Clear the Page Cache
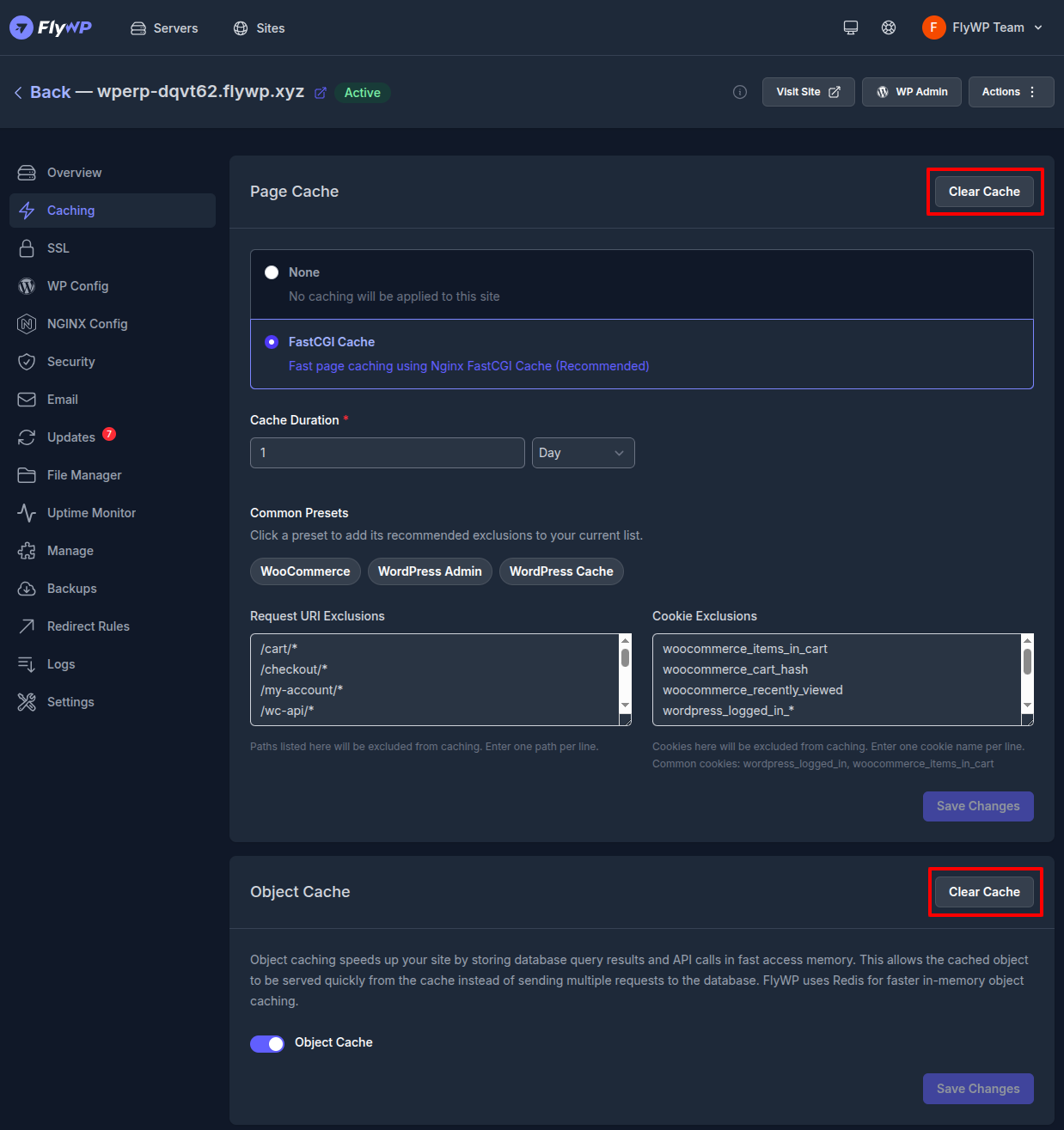The image size is (1064, 1130). pyautogui.click(x=984, y=192)
